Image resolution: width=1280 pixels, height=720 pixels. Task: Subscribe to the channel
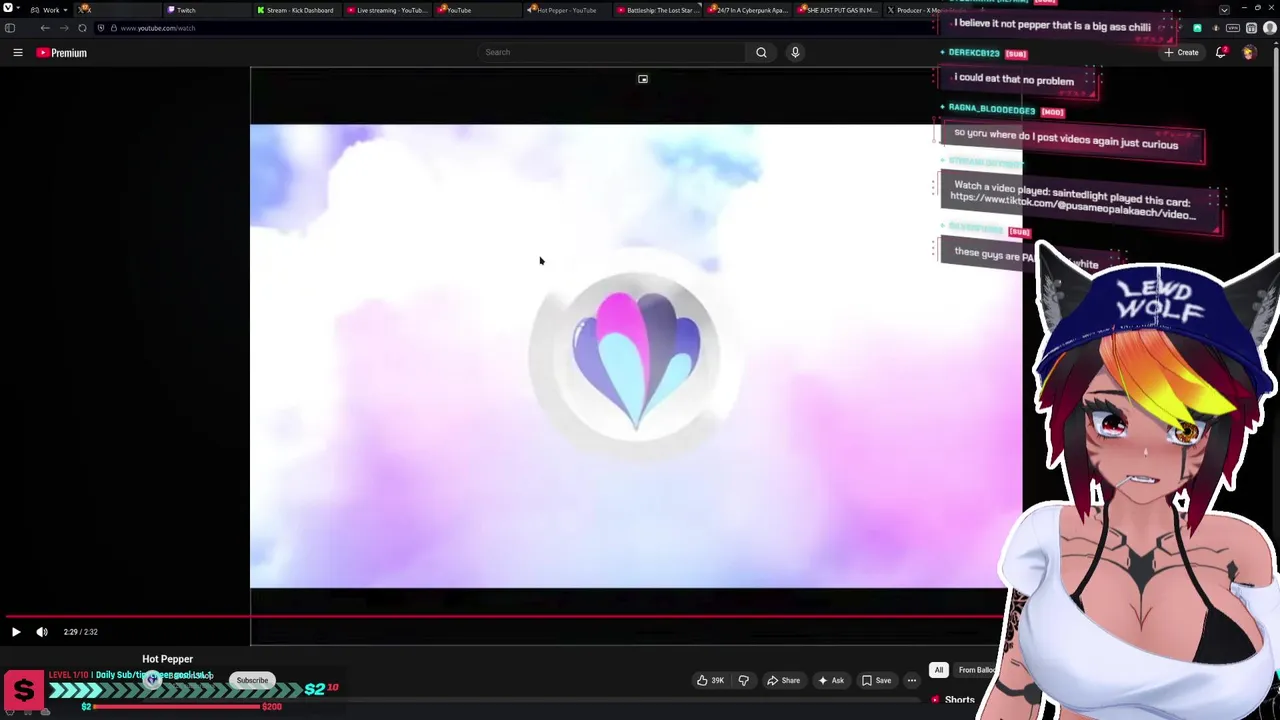click(x=252, y=681)
